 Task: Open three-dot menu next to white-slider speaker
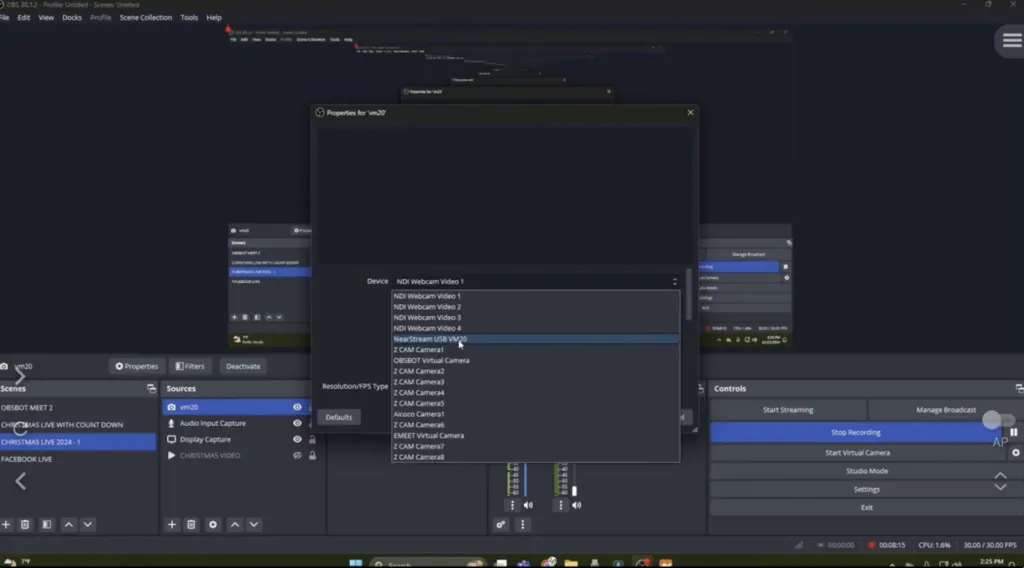click(560, 505)
